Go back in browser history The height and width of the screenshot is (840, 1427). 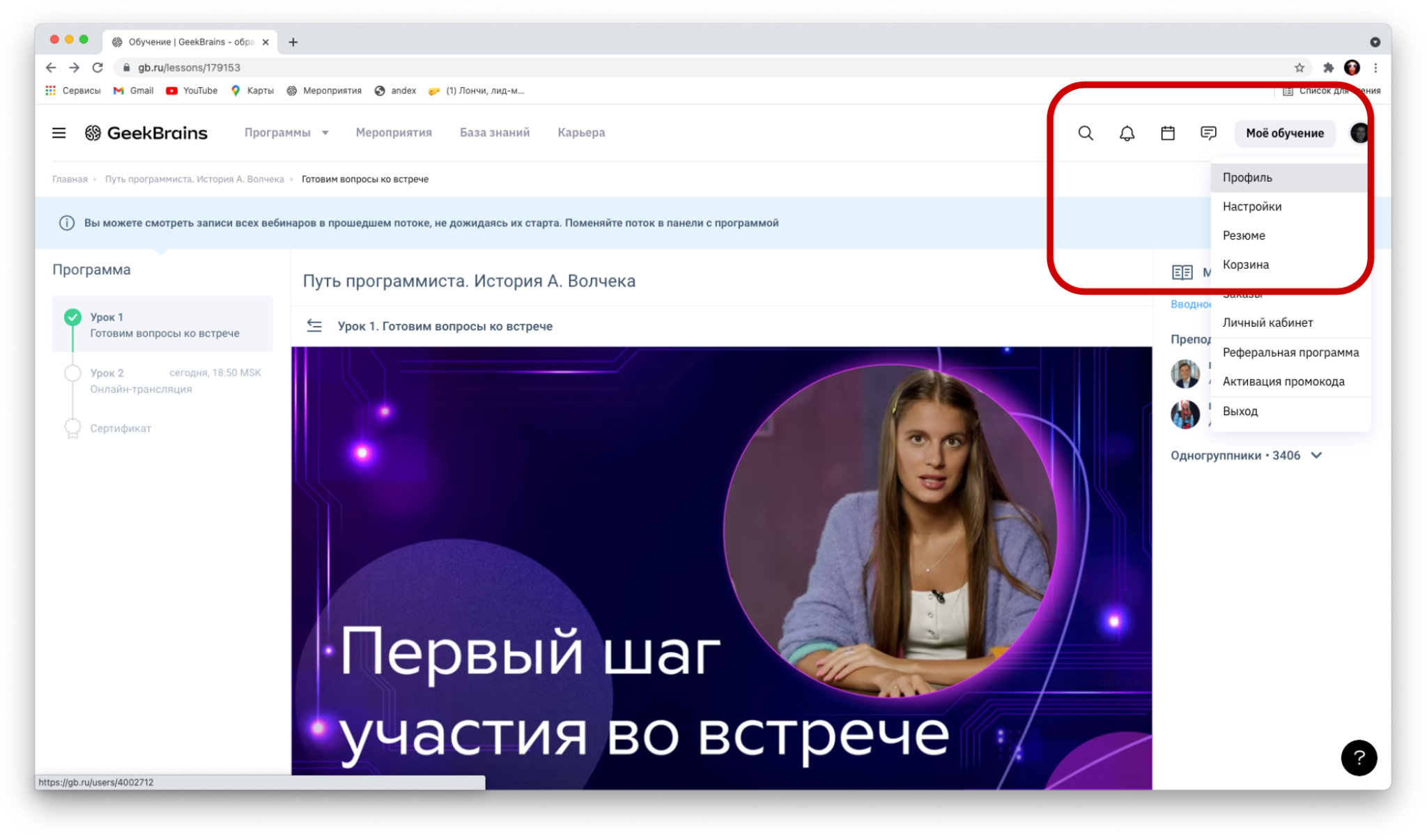pos(51,68)
